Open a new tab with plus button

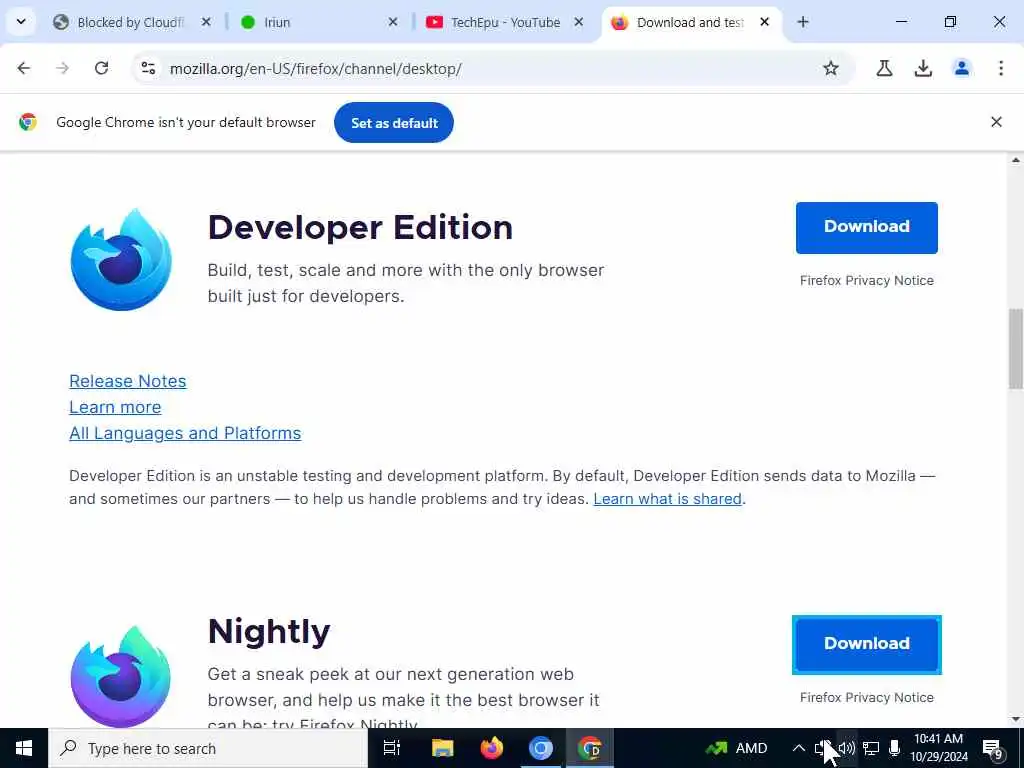pyautogui.click(x=803, y=22)
